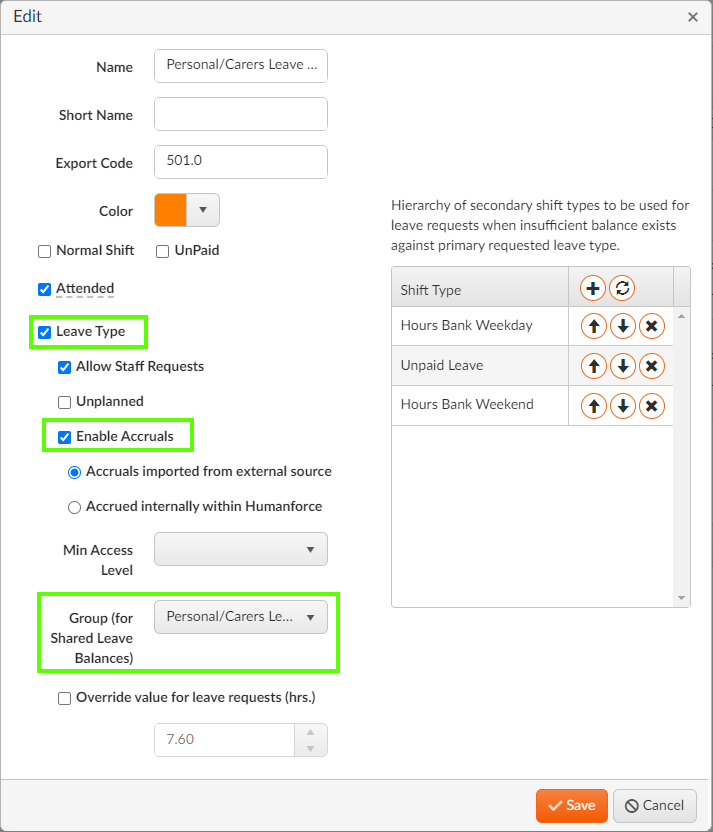Select Accrued internally within Humanforce
713x832 pixels.
74,507
